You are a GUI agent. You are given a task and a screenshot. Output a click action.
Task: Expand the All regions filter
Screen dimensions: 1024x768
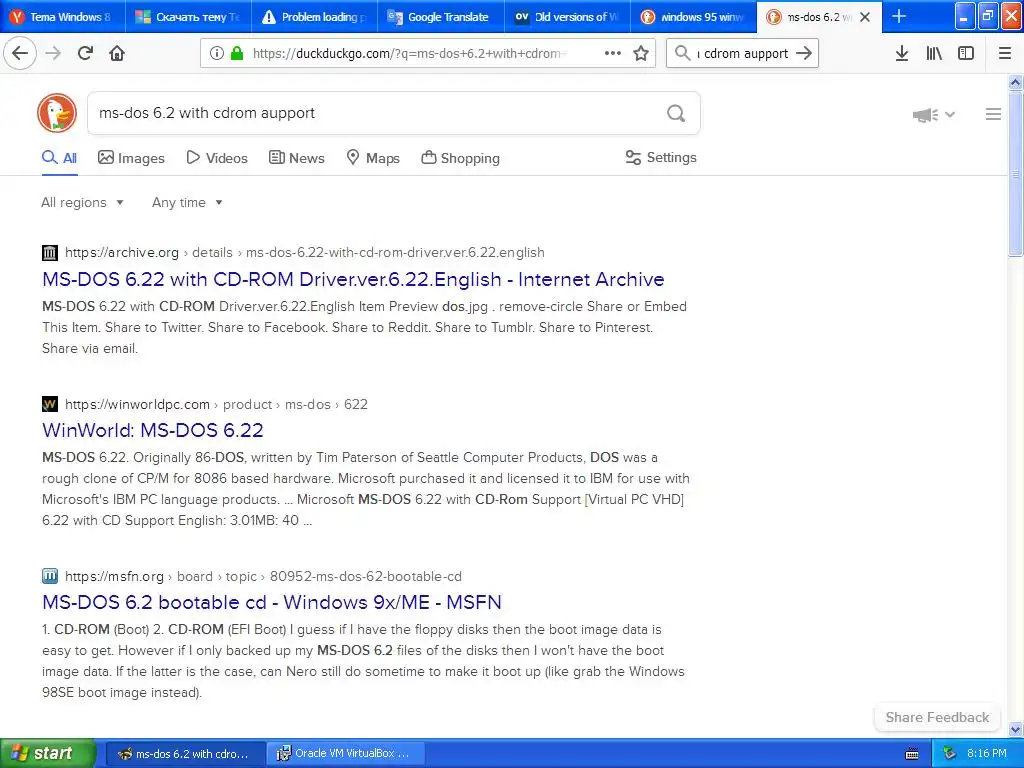(82, 202)
